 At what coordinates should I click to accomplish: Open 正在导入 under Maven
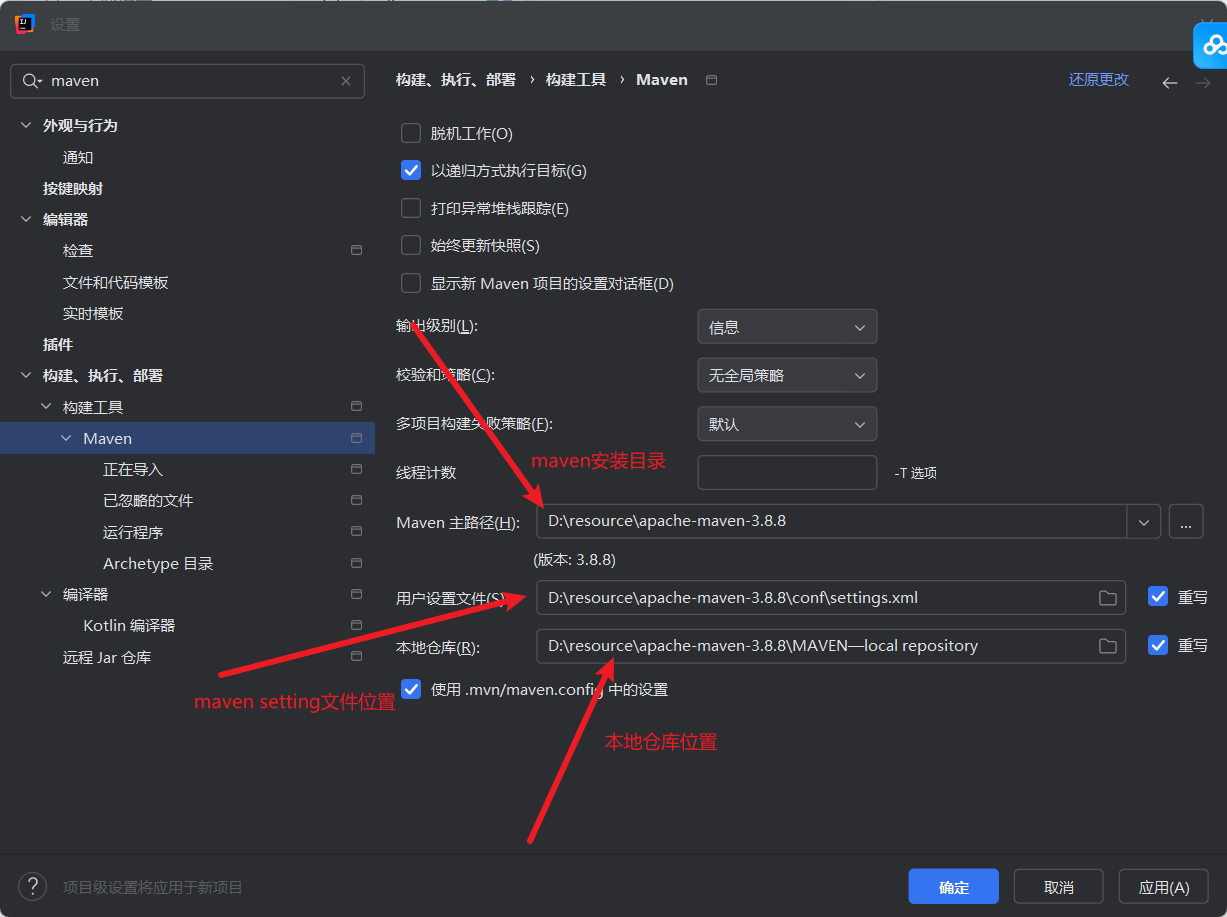click(x=133, y=469)
